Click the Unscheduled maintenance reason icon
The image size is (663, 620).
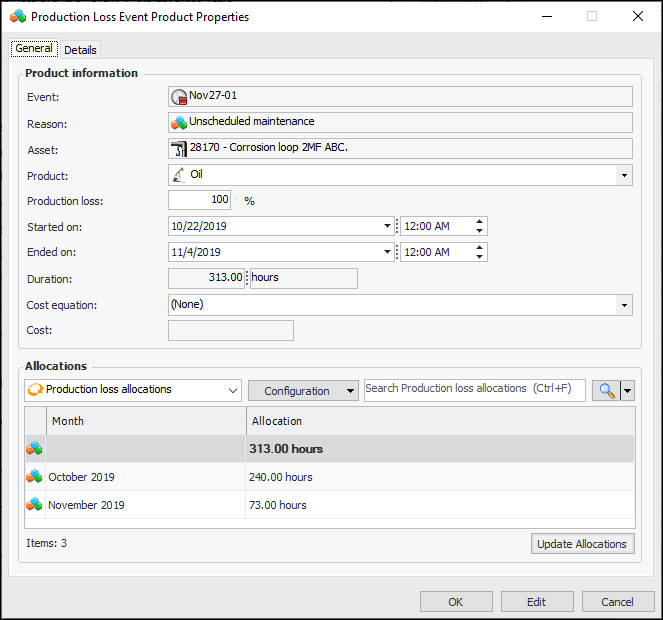pos(180,123)
